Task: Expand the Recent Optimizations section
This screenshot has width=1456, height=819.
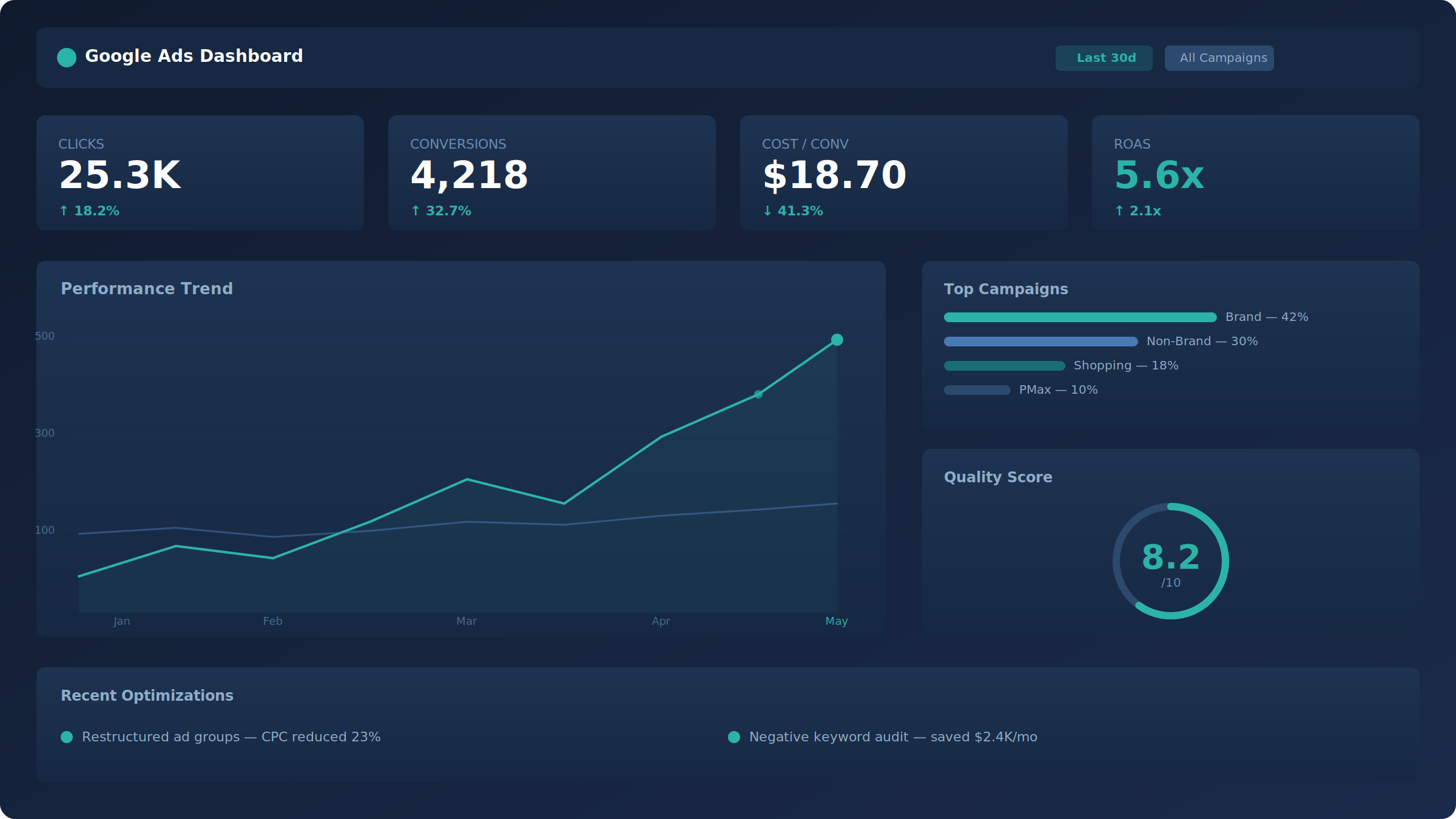Action: [x=147, y=695]
